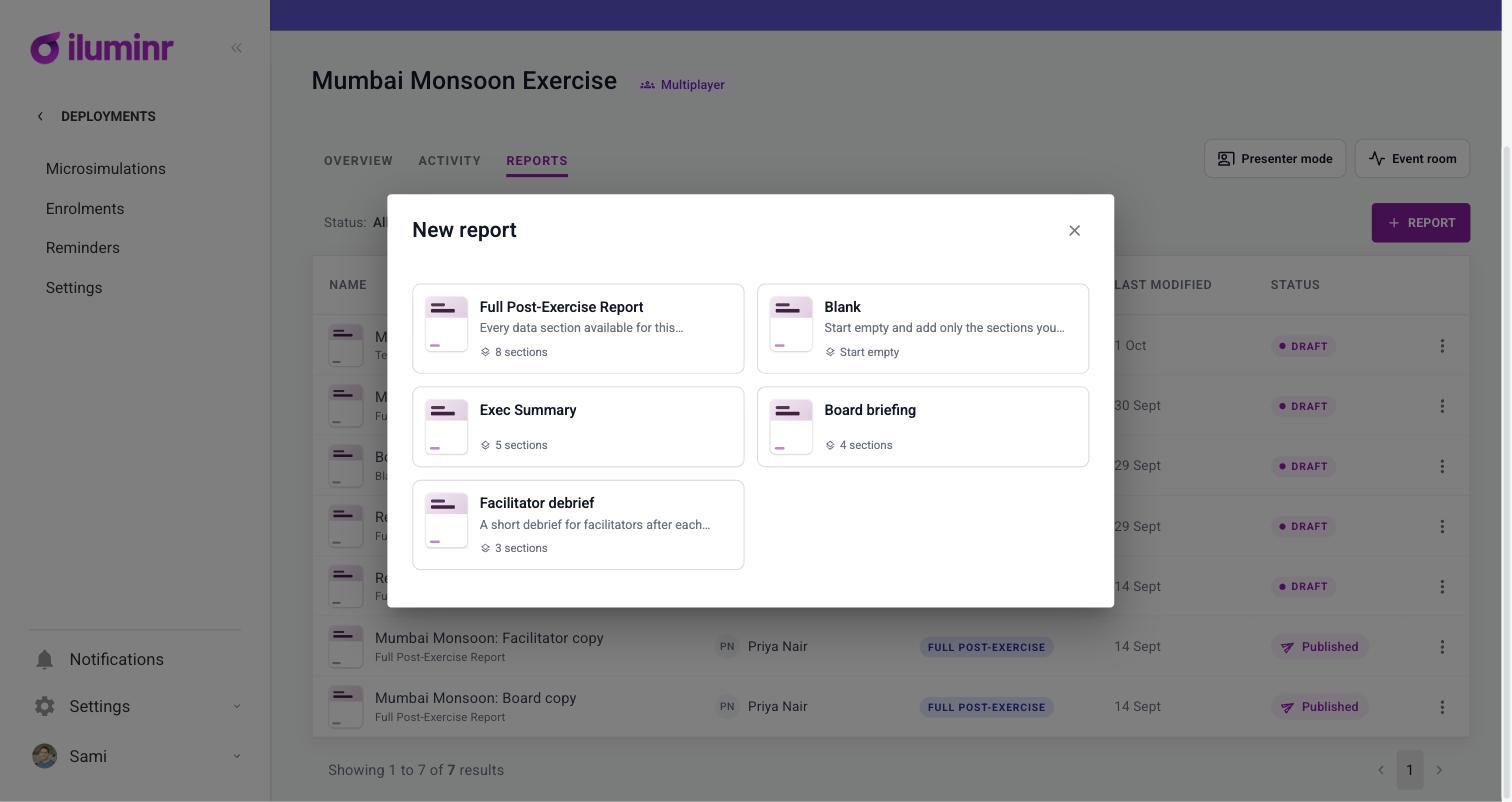Go to the next results page arrow
This screenshot has width=1512, height=802.
coord(1439,770)
